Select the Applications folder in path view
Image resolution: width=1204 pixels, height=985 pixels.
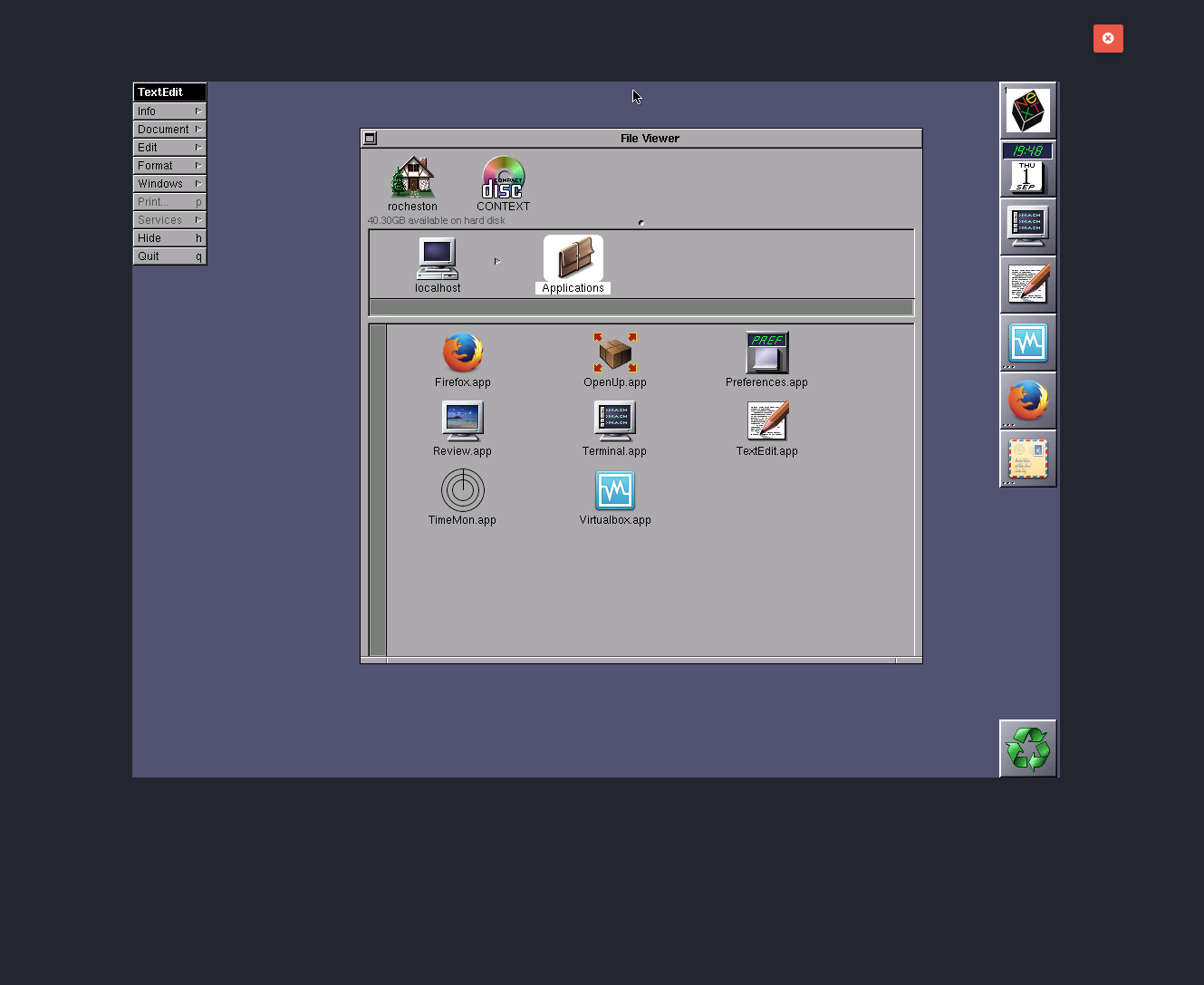click(573, 259)
